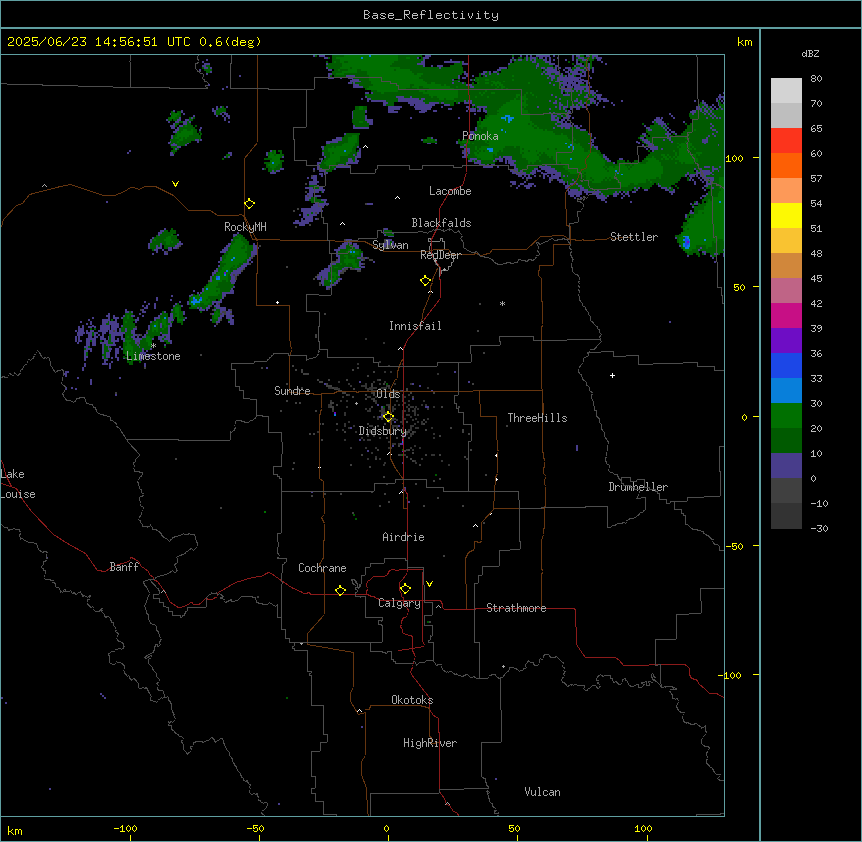Viewport: 862px width, 842px height.
Task: Select the yellow diamond marker below Olds
Action: click(x=389, y=417)
